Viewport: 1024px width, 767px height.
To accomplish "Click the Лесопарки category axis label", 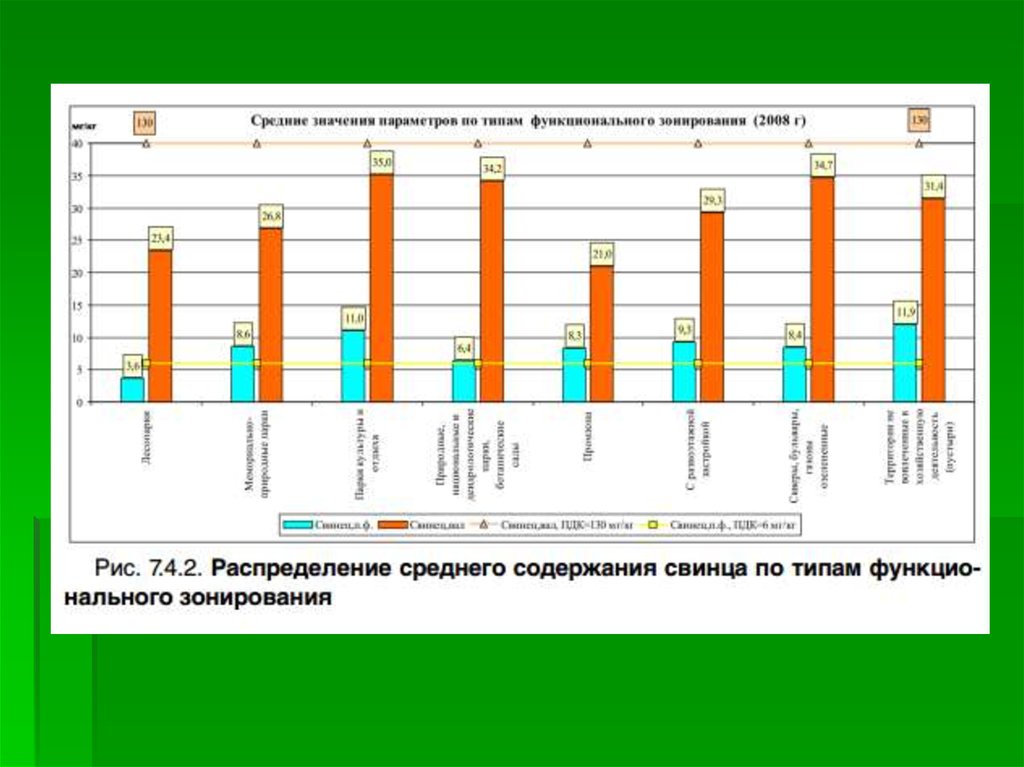I will click(x=146, y=435).
